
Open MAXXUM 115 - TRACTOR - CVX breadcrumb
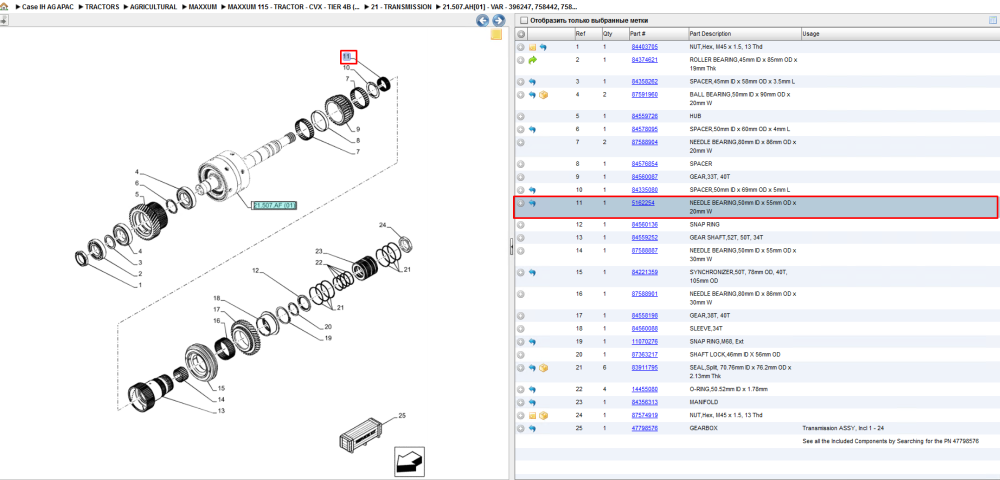(294, 6)
